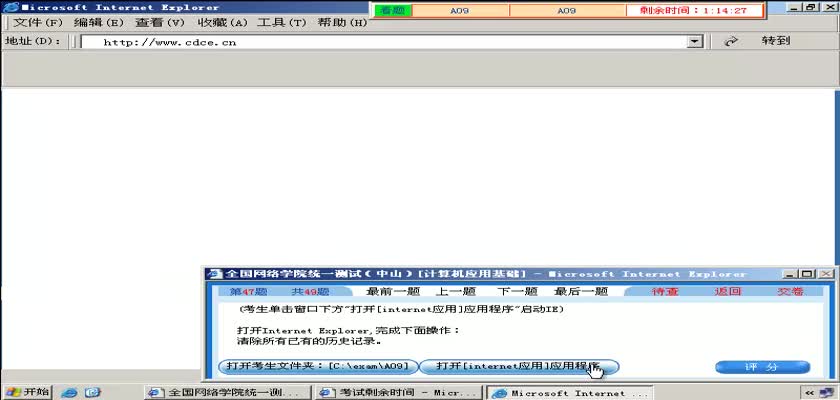Click the second quick launch icon
The image size is (840, 400).
point(93,393)
